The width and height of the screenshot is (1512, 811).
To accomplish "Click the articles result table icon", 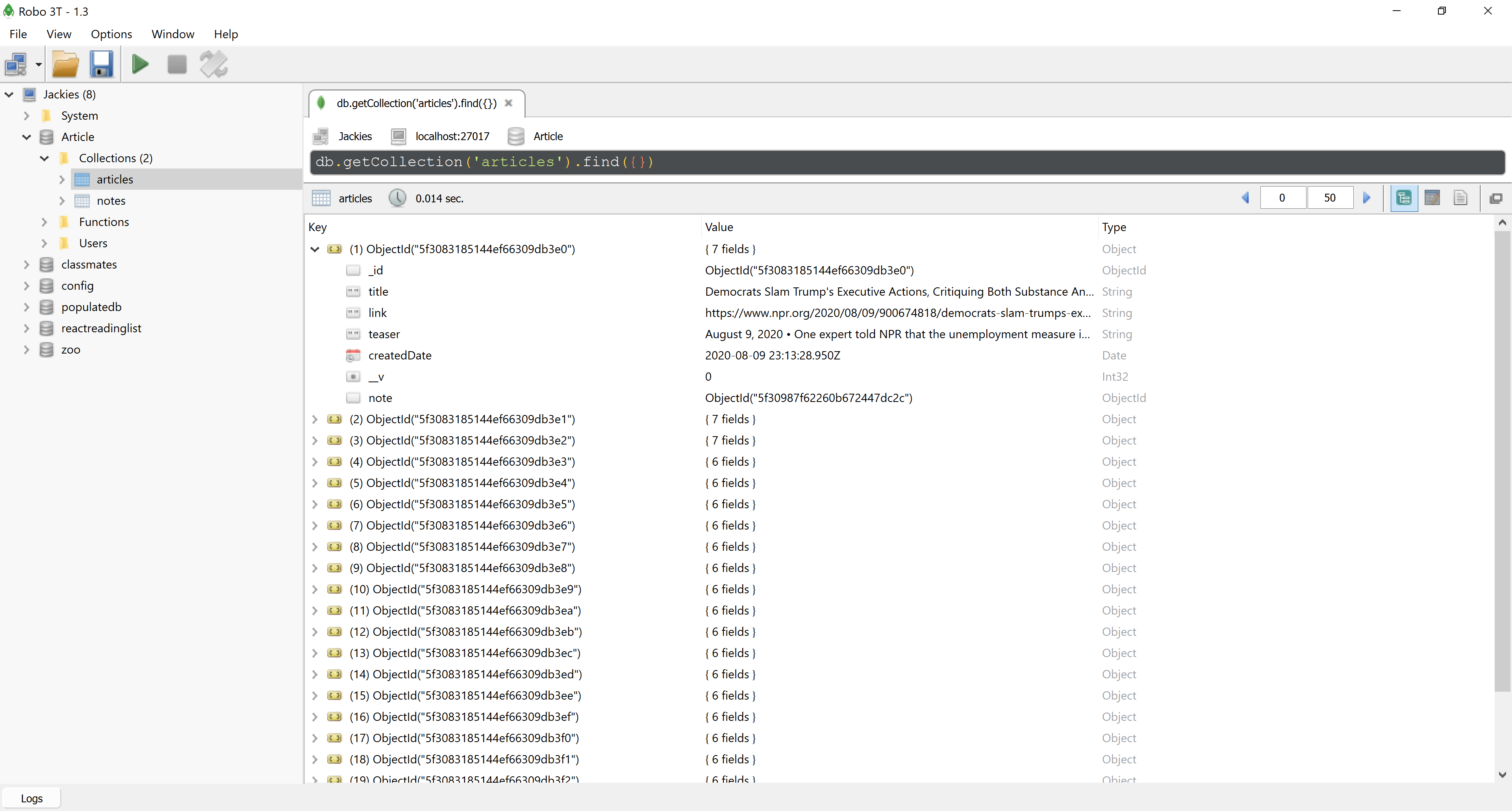I will (x=321, y=198).
